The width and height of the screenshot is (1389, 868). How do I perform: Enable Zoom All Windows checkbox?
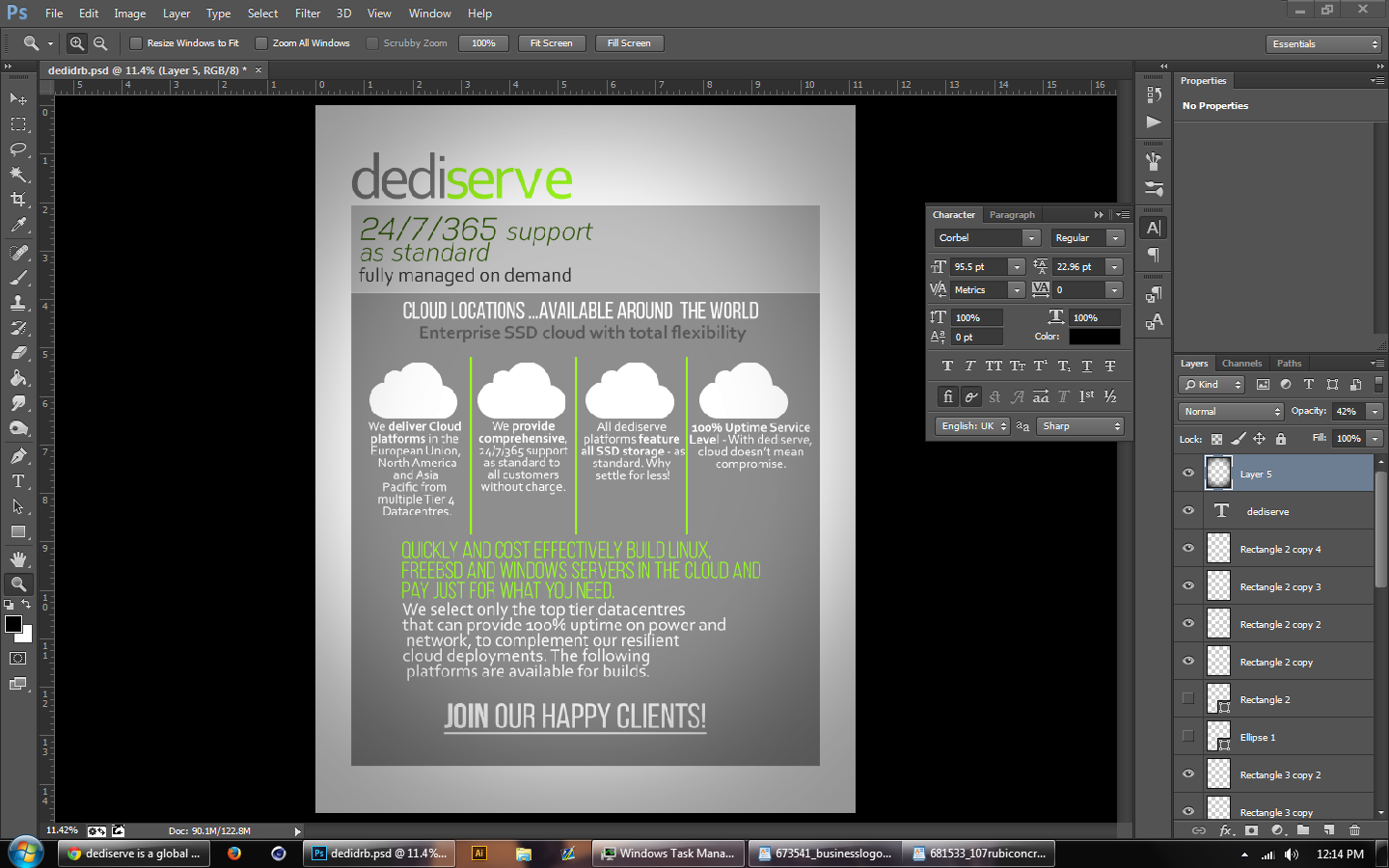tap(261, 43)
